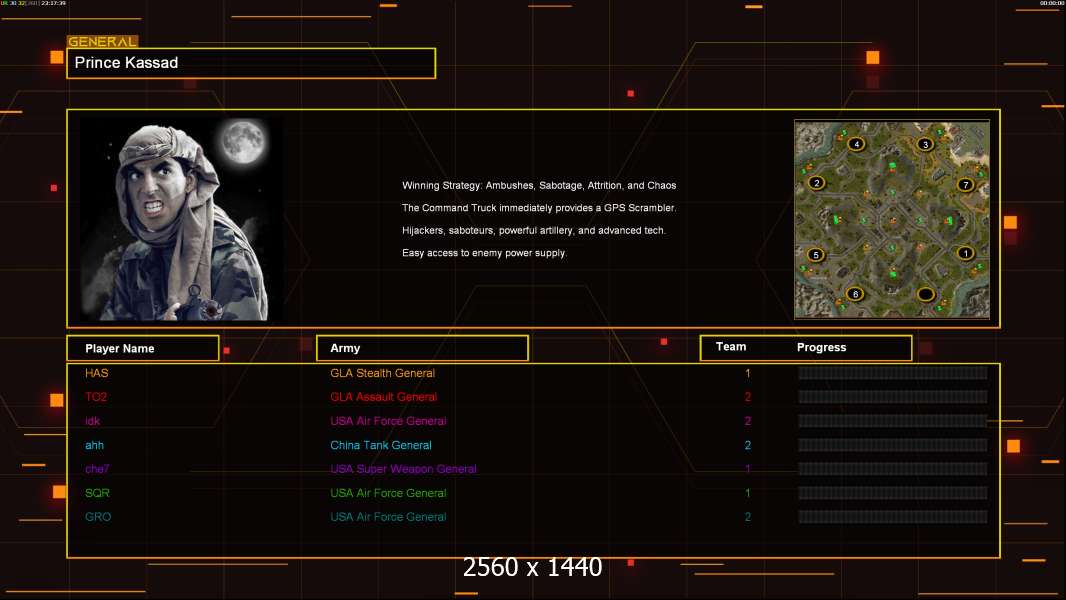Click start position marker 5 on minimap
Viewport: 1066px width, 600px height.
click(x=816, y=255)
